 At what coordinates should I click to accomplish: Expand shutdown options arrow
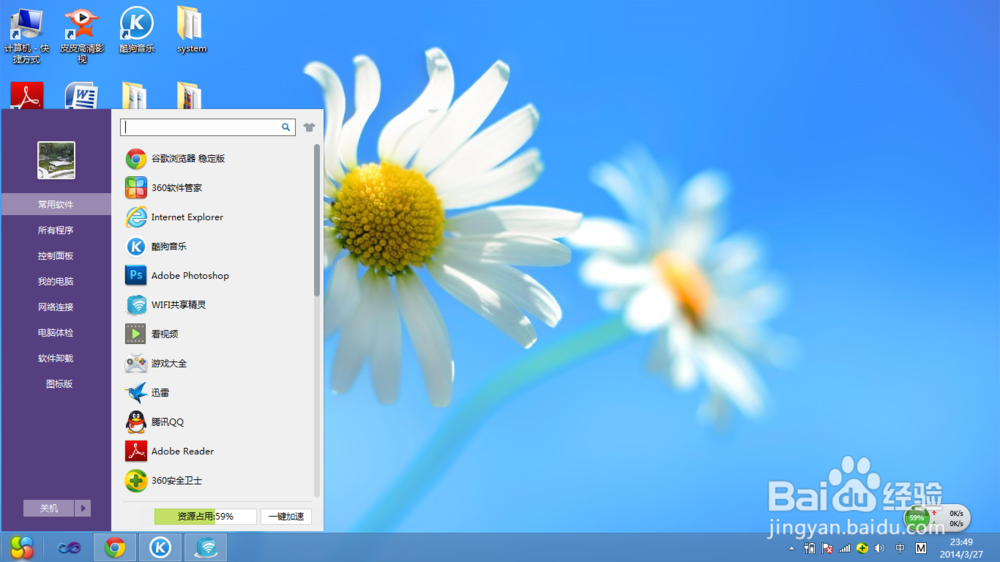(x=83, y=508)
